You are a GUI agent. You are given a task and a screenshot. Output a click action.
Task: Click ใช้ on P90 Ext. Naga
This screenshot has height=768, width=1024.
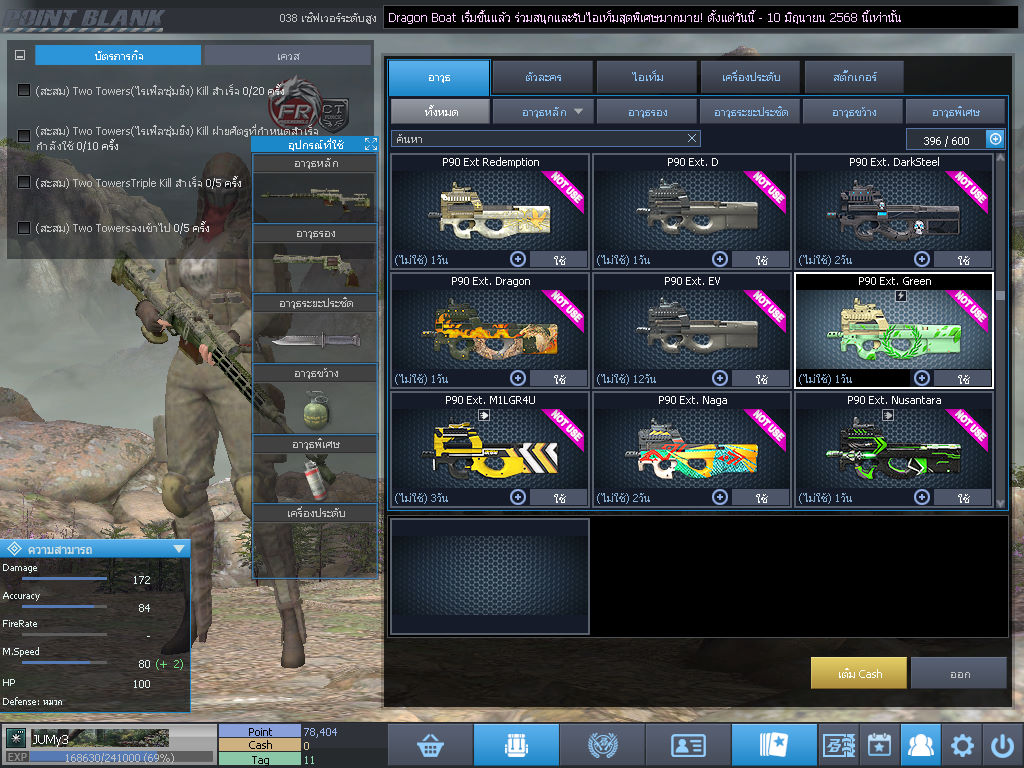[x=761, y=498]
